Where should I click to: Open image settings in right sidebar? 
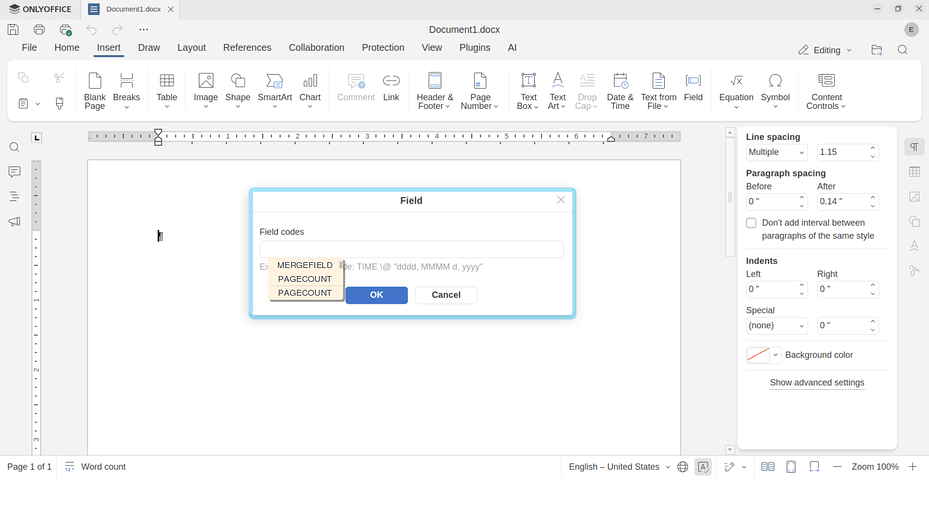coord(914,197)
